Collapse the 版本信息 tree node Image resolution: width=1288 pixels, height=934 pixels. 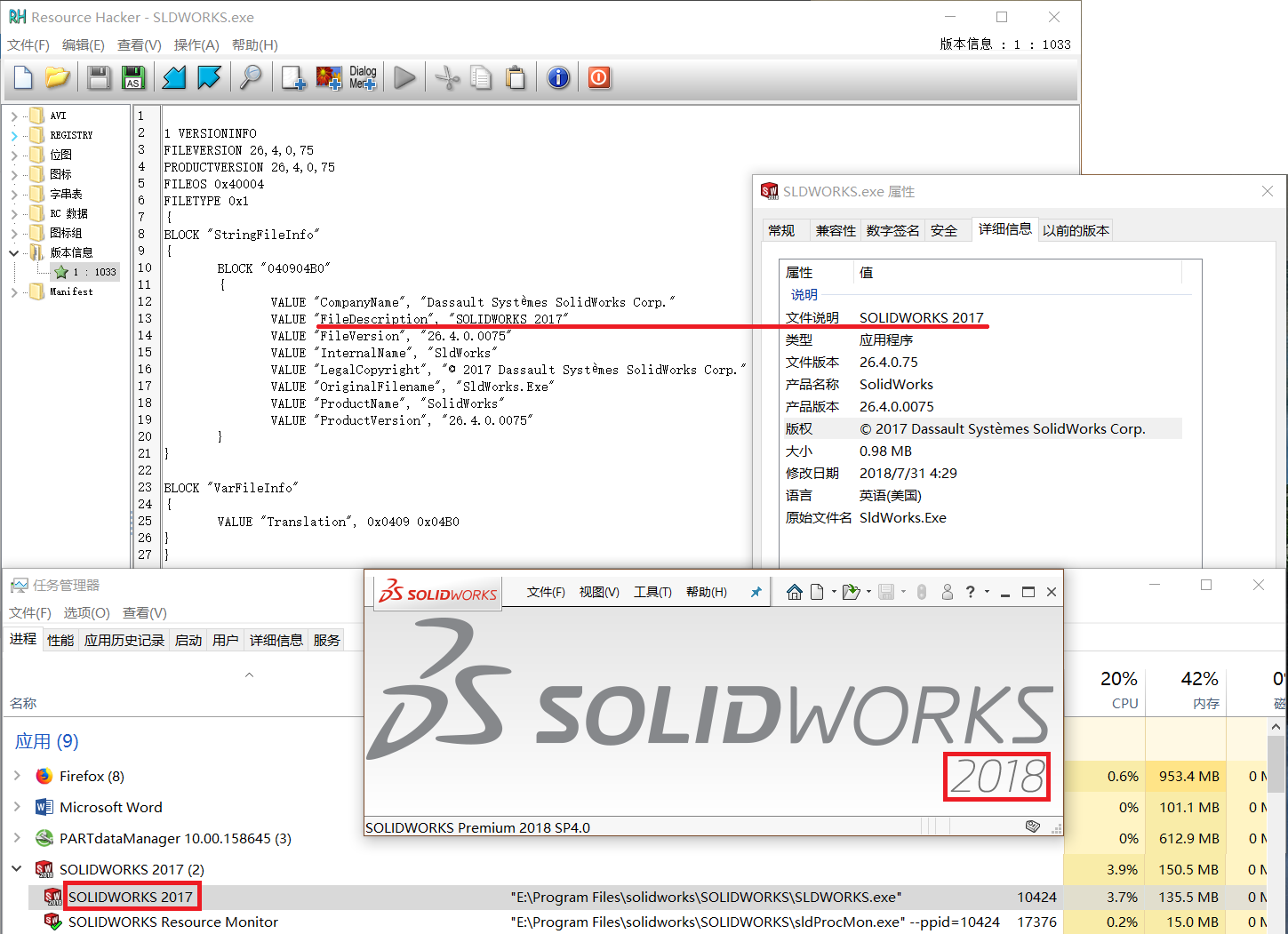(x=14, y=252)
